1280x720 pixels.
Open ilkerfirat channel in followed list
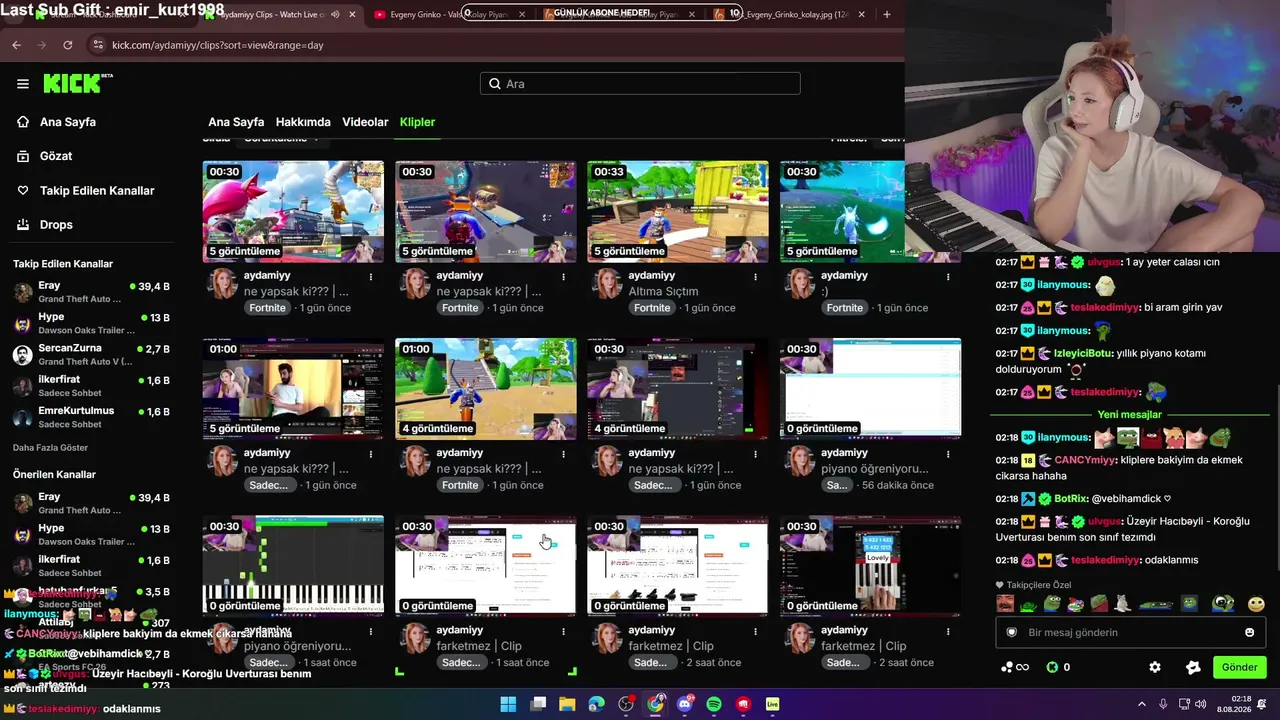click(x=90, y=386)
